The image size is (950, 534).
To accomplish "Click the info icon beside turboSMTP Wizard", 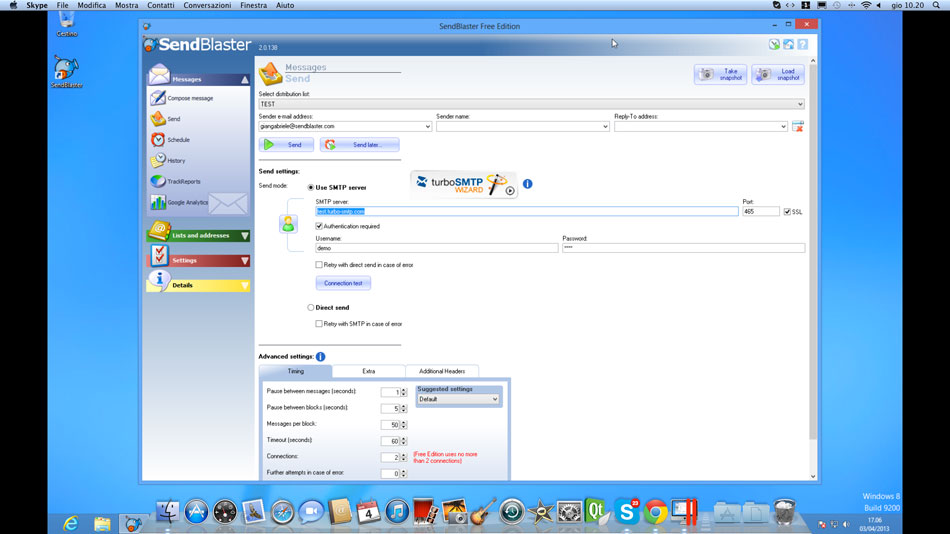I will [528, 184].
